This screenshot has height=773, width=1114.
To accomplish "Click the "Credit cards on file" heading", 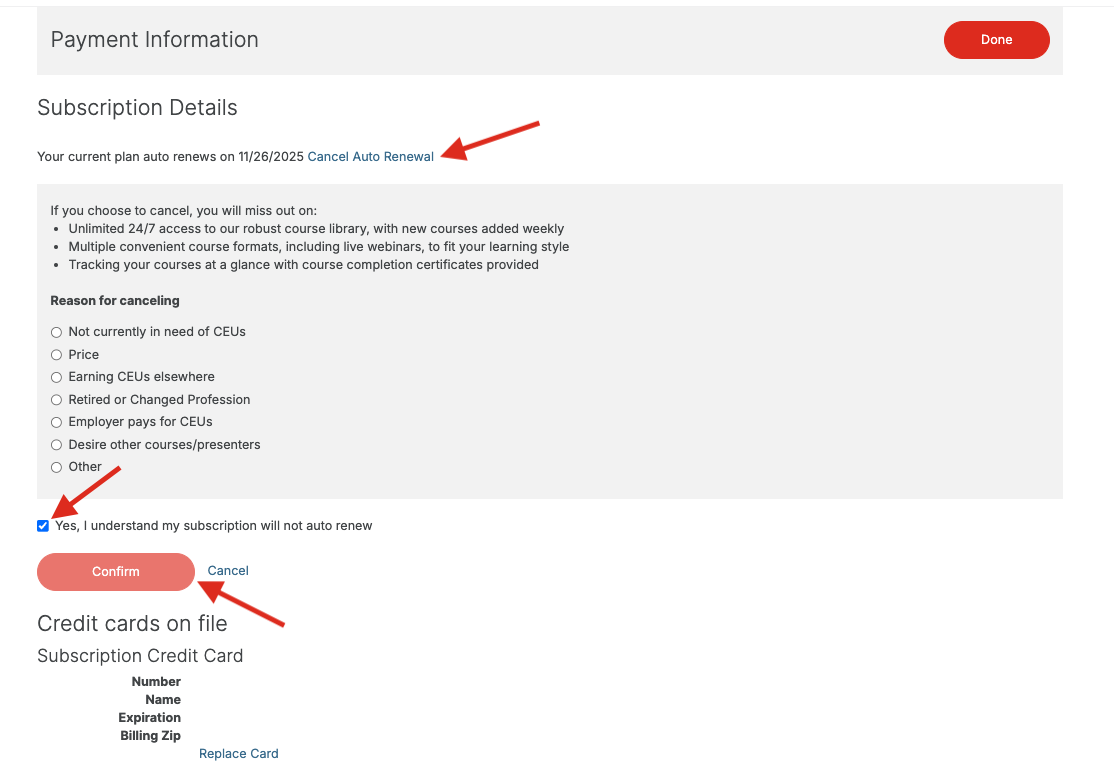I will point(130,623).
